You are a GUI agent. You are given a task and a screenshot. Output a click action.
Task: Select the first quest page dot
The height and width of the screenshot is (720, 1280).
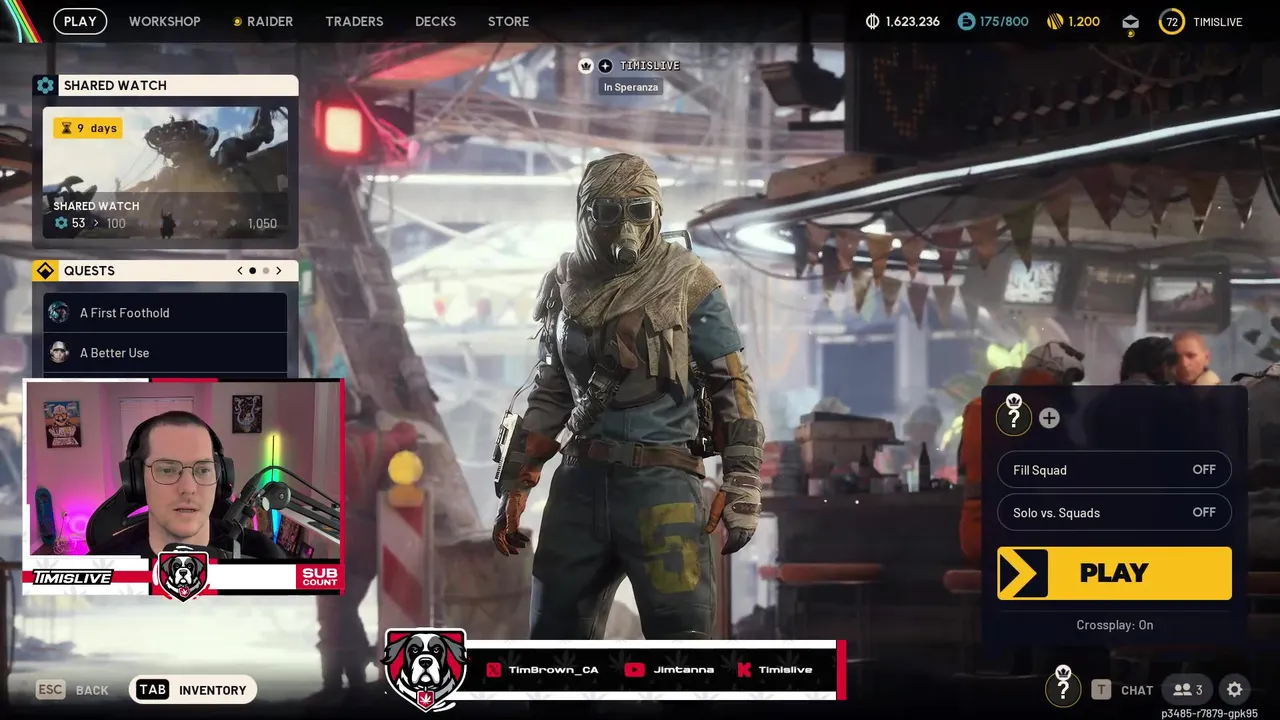click(253, 271)
